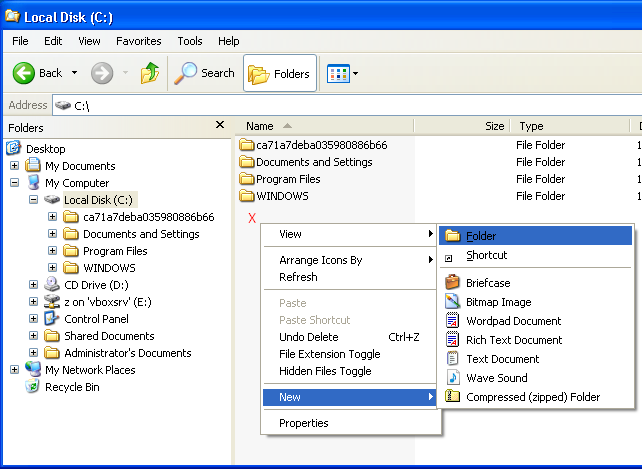The width and height of the screenshot is (642, 469).
Task: Create new Bitmap Image
Action: tap(535, 302)
